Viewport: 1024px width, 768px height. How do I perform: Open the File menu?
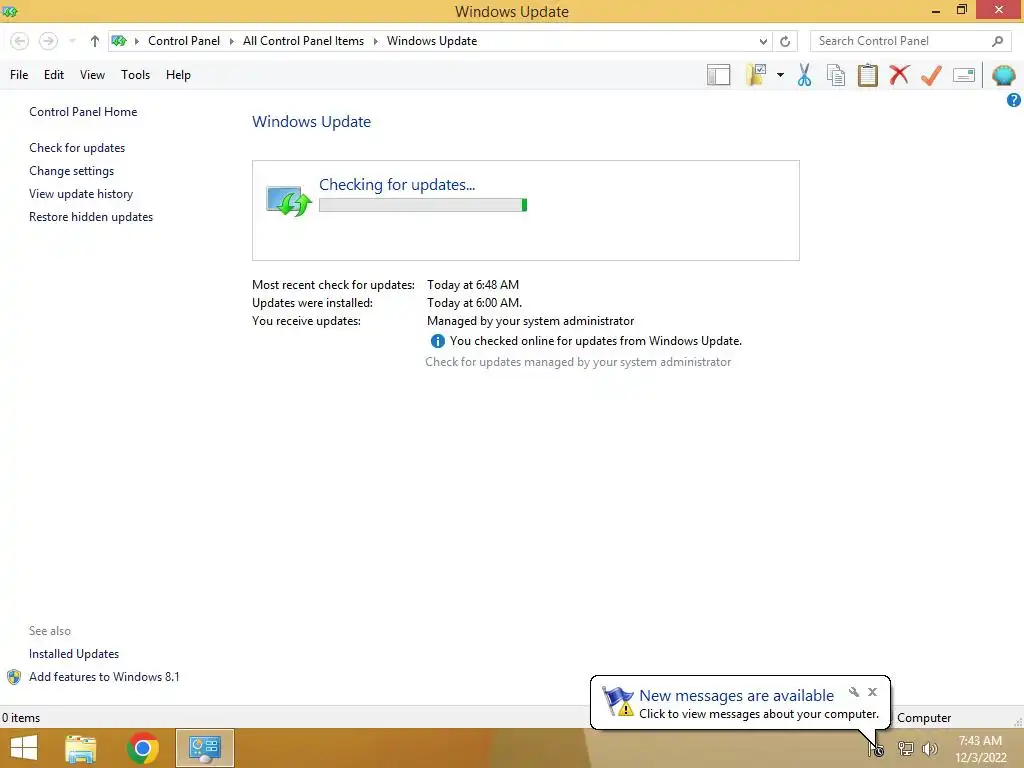pyautogui.click(x=19, y=75)
